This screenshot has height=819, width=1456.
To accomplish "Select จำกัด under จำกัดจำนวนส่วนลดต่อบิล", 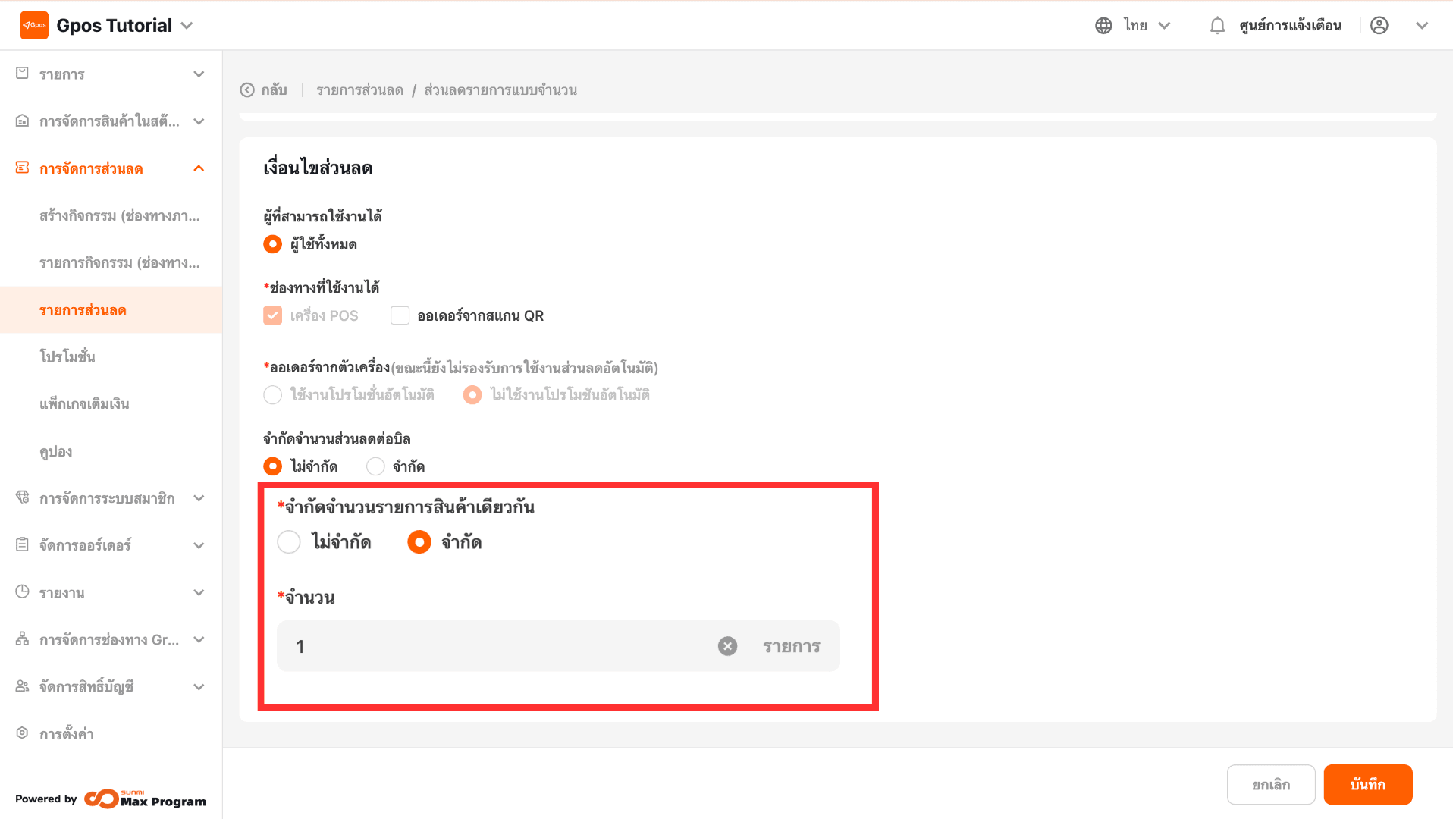I will tap(375, 466).
